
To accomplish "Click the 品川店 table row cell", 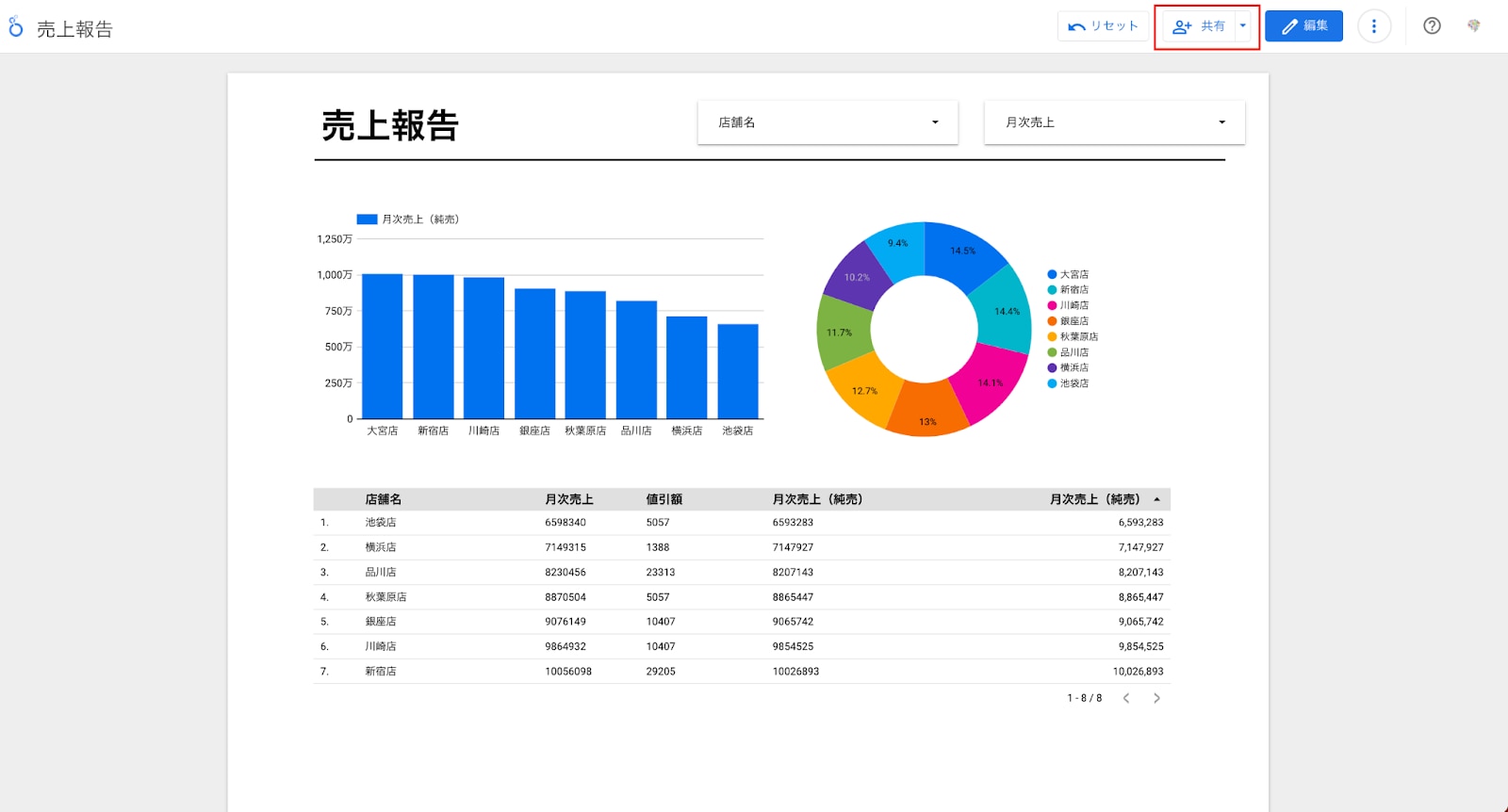I will [x=381, y=573].
